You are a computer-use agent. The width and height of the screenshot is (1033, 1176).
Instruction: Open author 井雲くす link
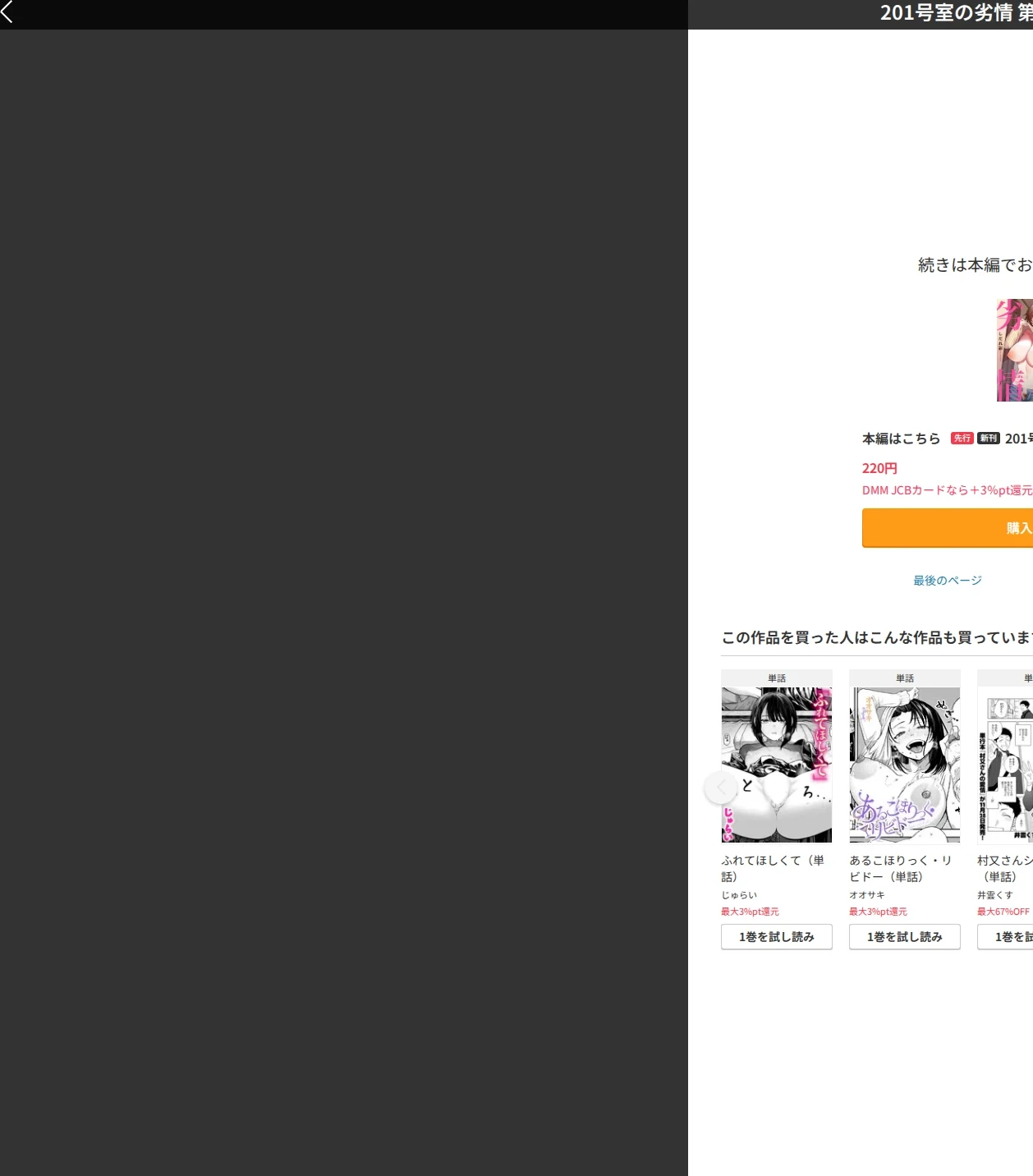[995, 895]
